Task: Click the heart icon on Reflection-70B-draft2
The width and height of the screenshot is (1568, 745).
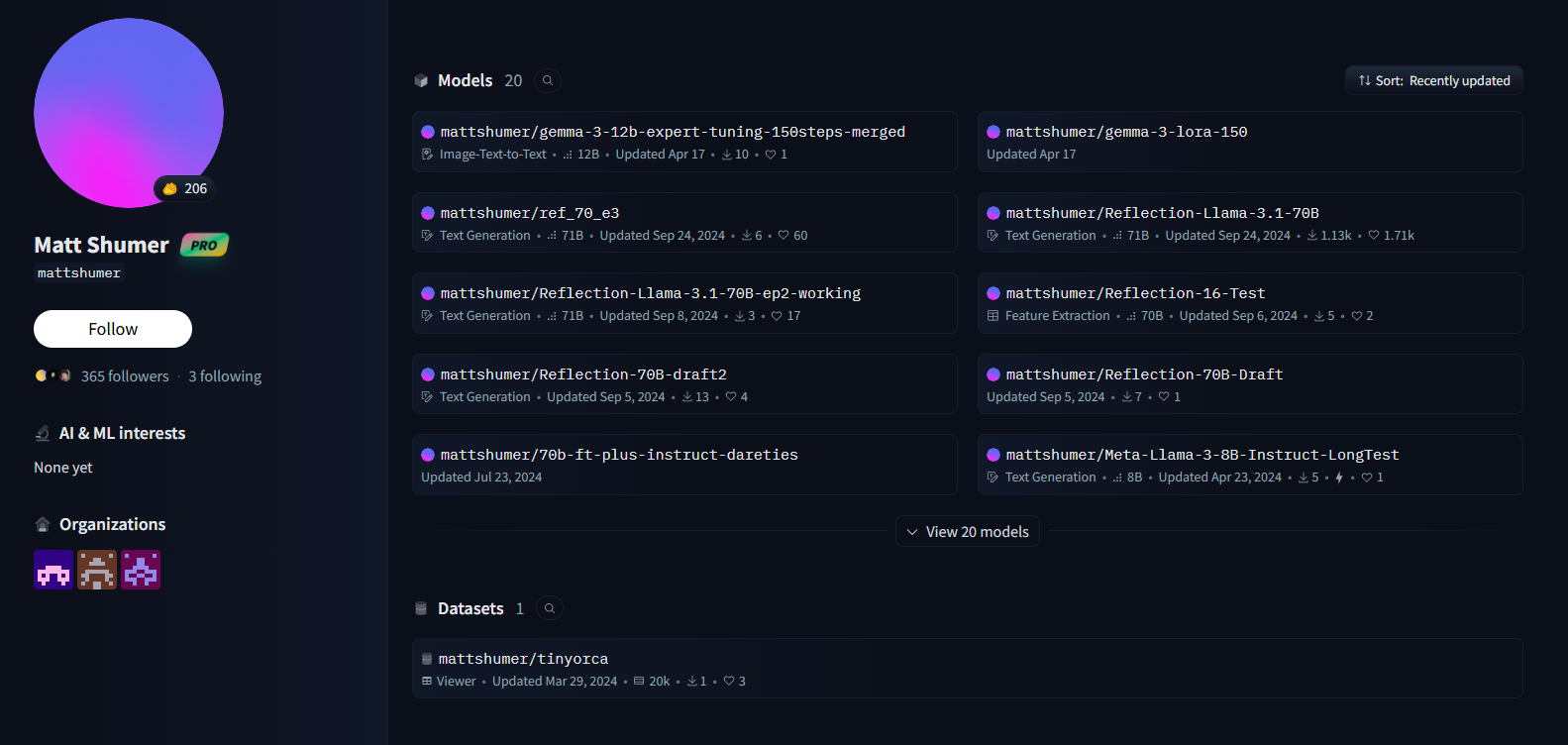Action: tap(731, 397)
